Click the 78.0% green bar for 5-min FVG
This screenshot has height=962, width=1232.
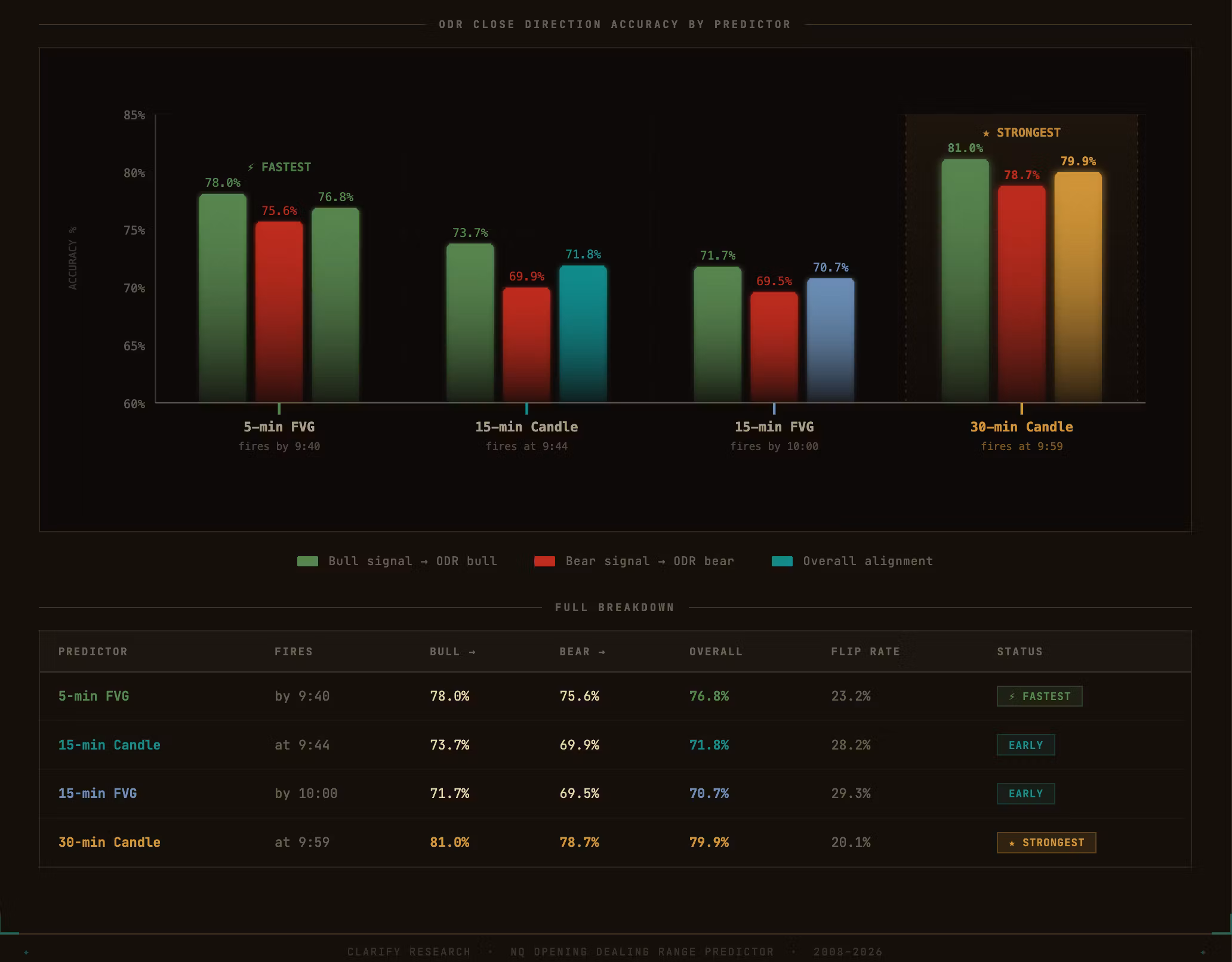[223, 298]
